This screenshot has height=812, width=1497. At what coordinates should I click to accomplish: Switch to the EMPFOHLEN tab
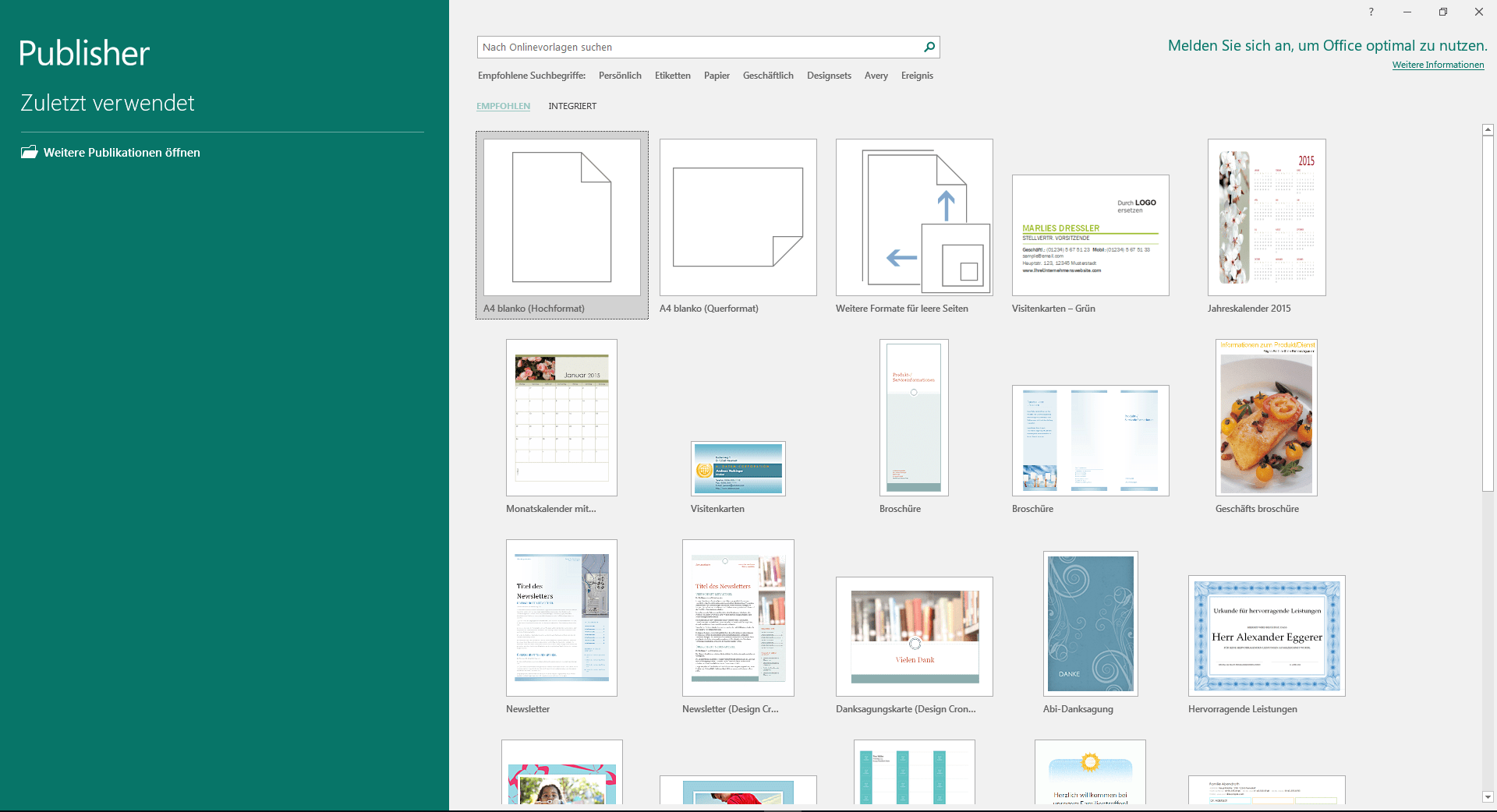(503, 106)
